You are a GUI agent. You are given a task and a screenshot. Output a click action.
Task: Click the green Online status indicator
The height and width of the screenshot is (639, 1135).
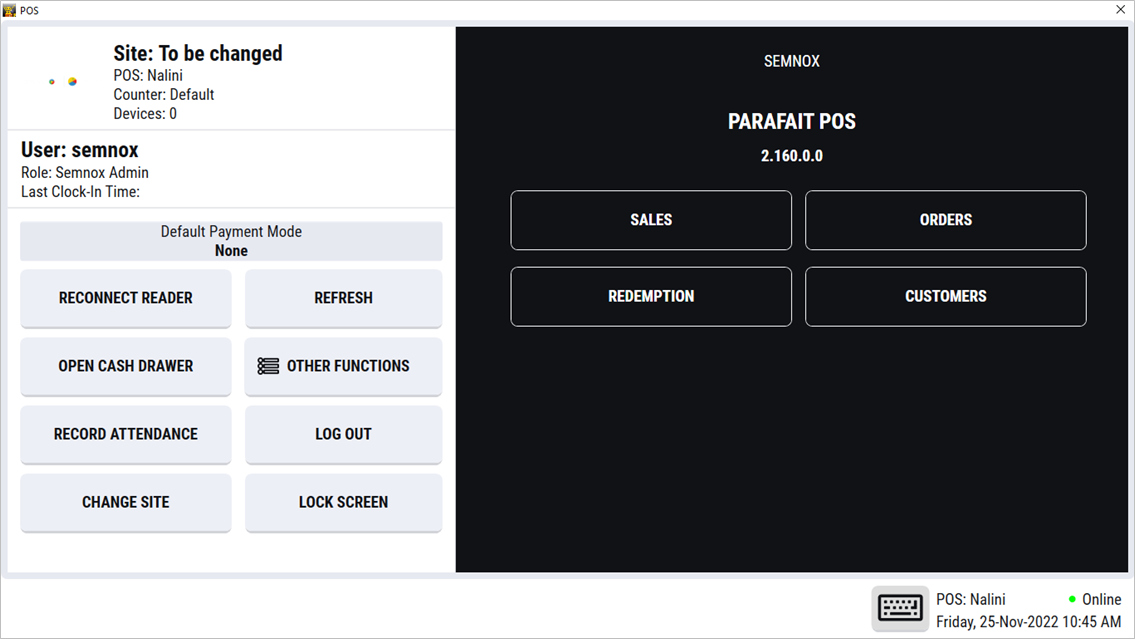click(1072, 600)
